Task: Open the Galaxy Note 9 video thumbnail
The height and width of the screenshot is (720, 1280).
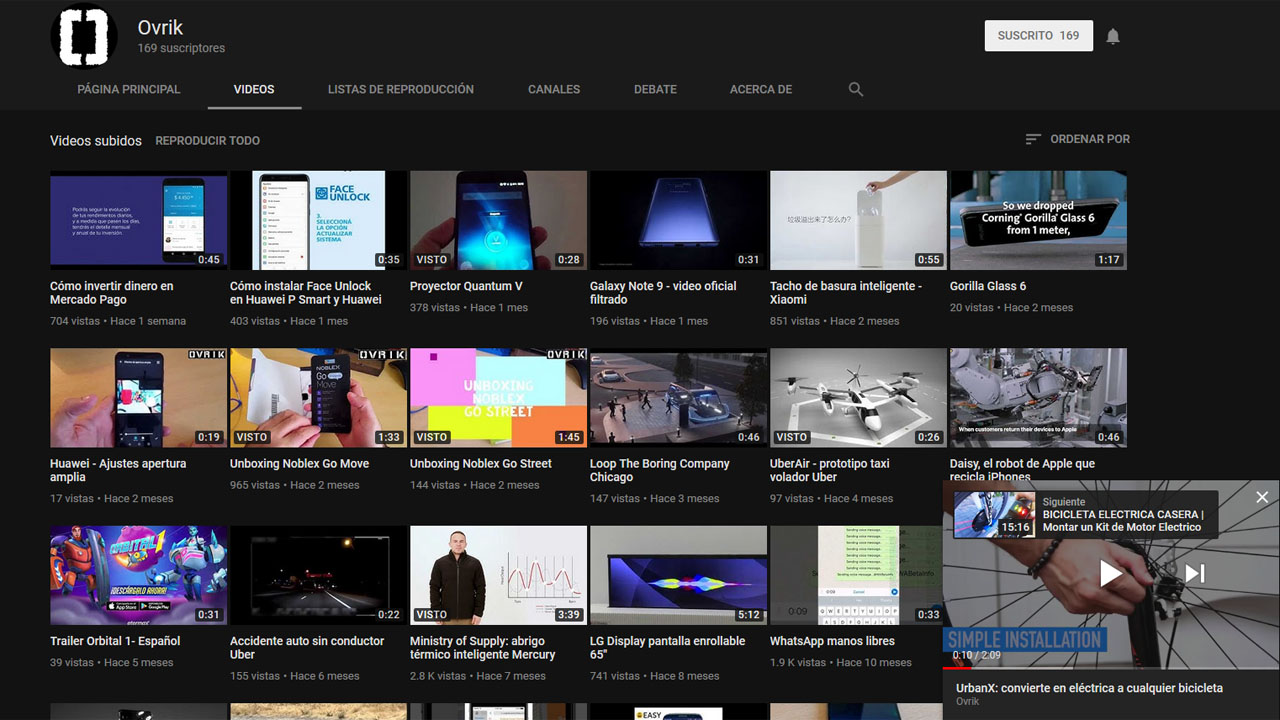Action: (678, 220)
